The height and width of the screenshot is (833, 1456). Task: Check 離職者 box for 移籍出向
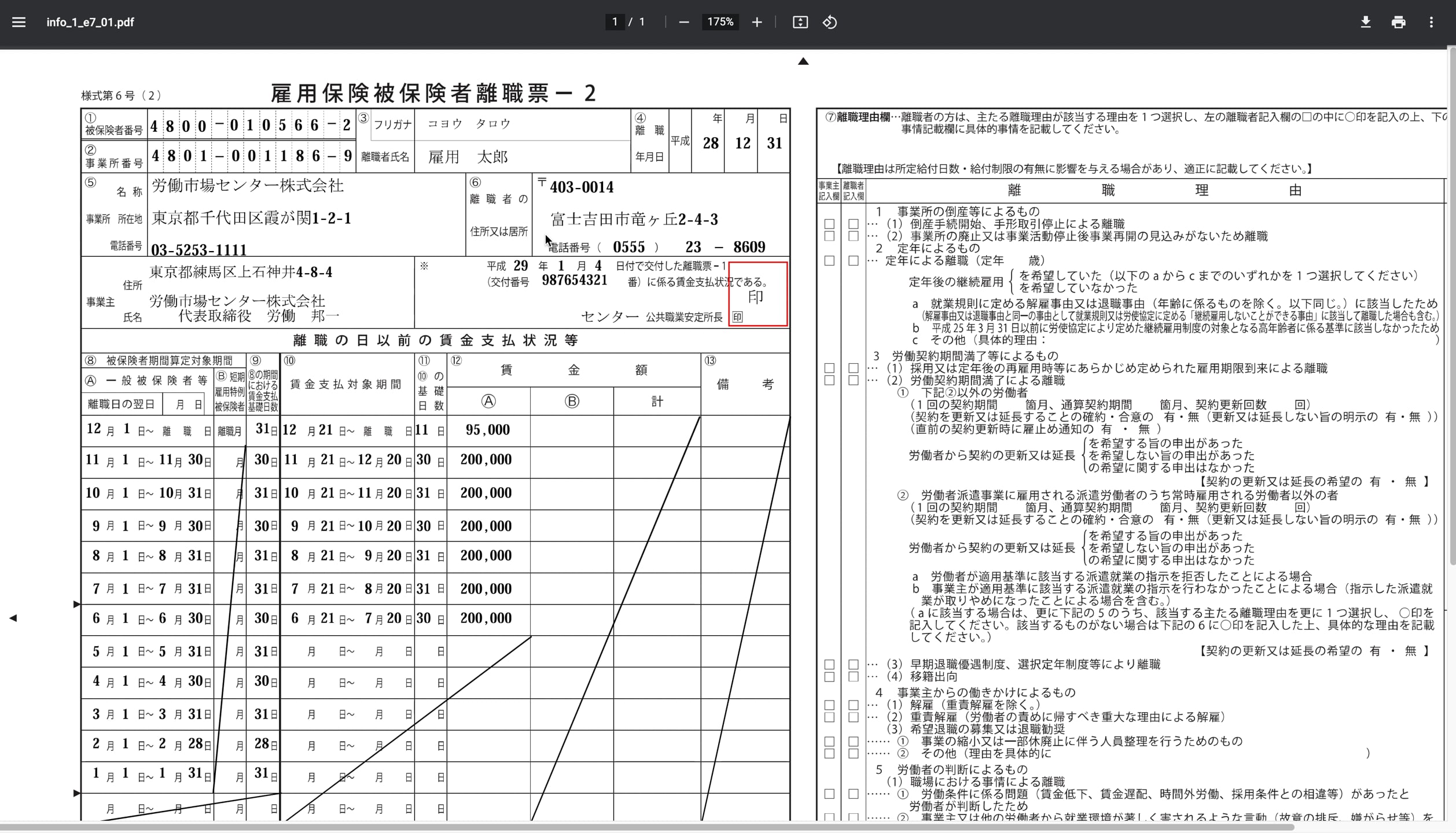[x=854, y=677]
